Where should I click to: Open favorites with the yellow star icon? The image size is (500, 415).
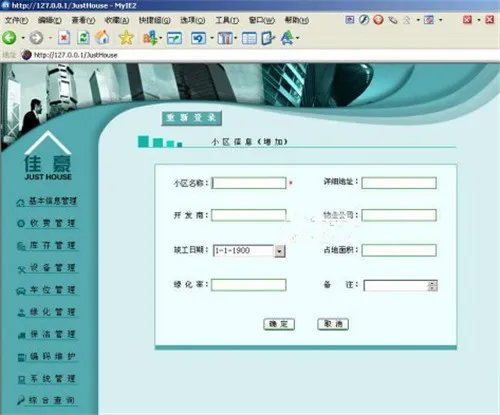(x=126, y=38)
